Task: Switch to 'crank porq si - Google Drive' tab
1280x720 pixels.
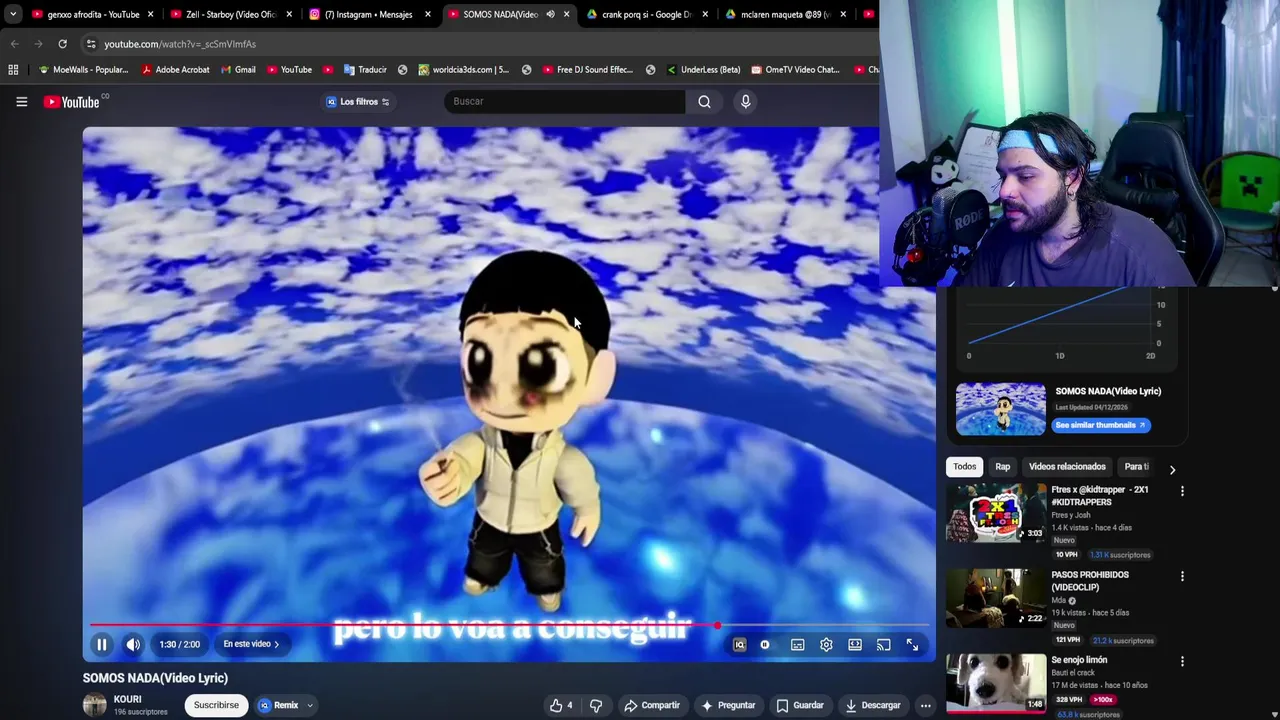Action: coord(645,14)
